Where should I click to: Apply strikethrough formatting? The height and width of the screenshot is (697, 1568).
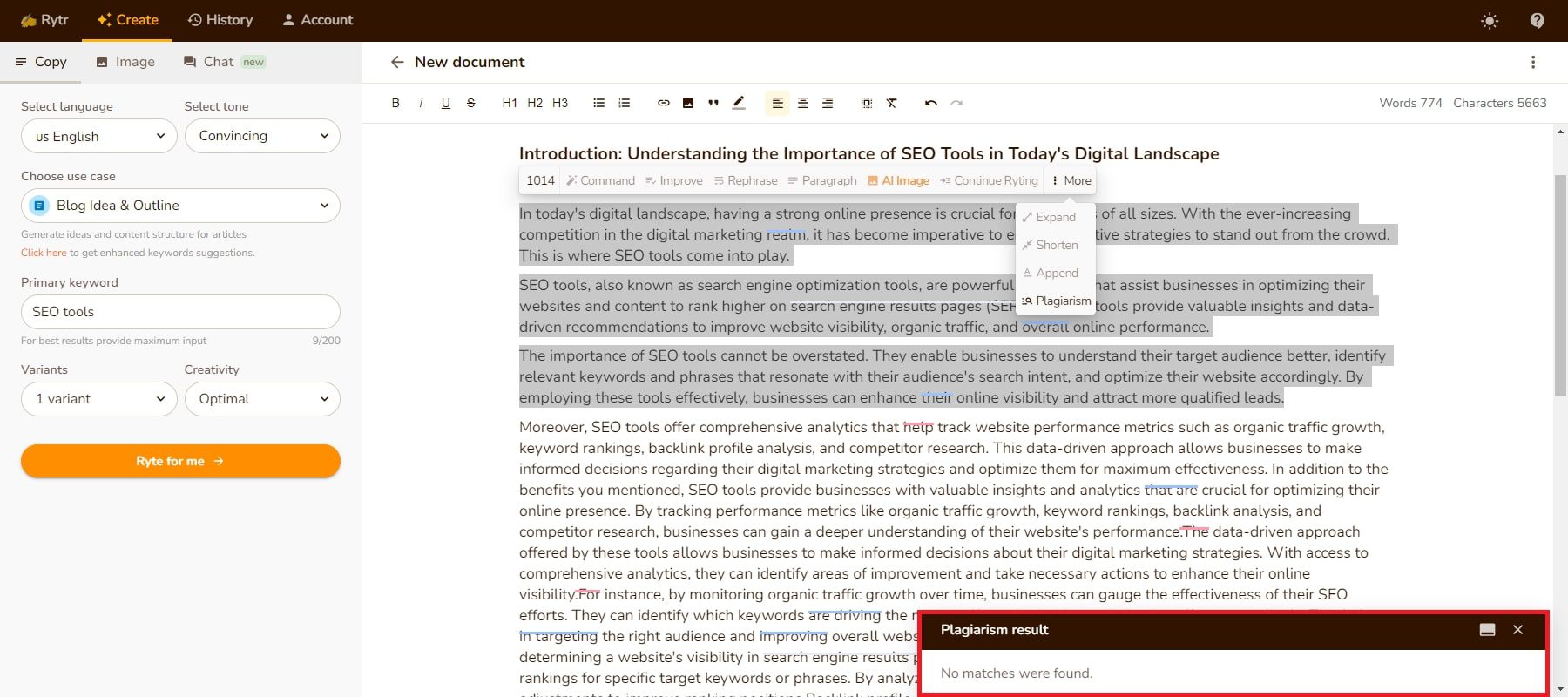(471, 103)
